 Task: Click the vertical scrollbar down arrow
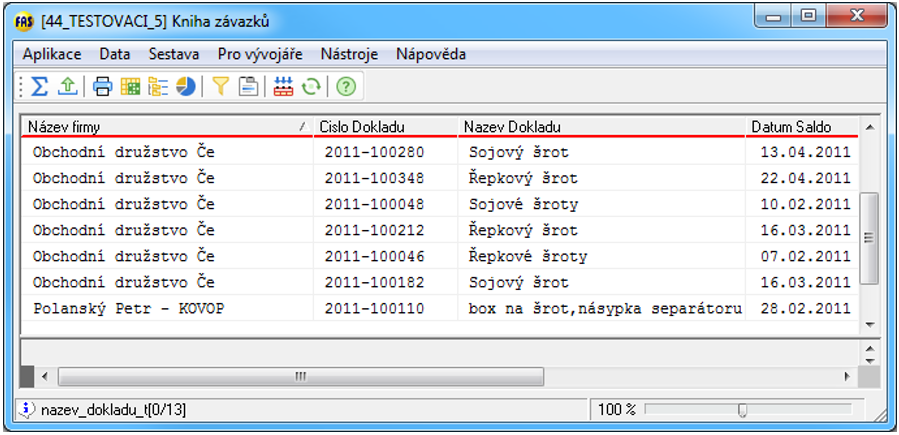click(x=868, y=325)
